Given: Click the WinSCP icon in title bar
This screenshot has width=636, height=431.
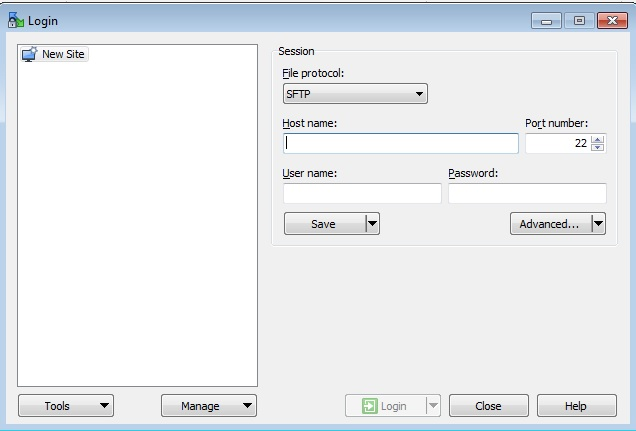Looking at the screenshot, I should (16, 20).
